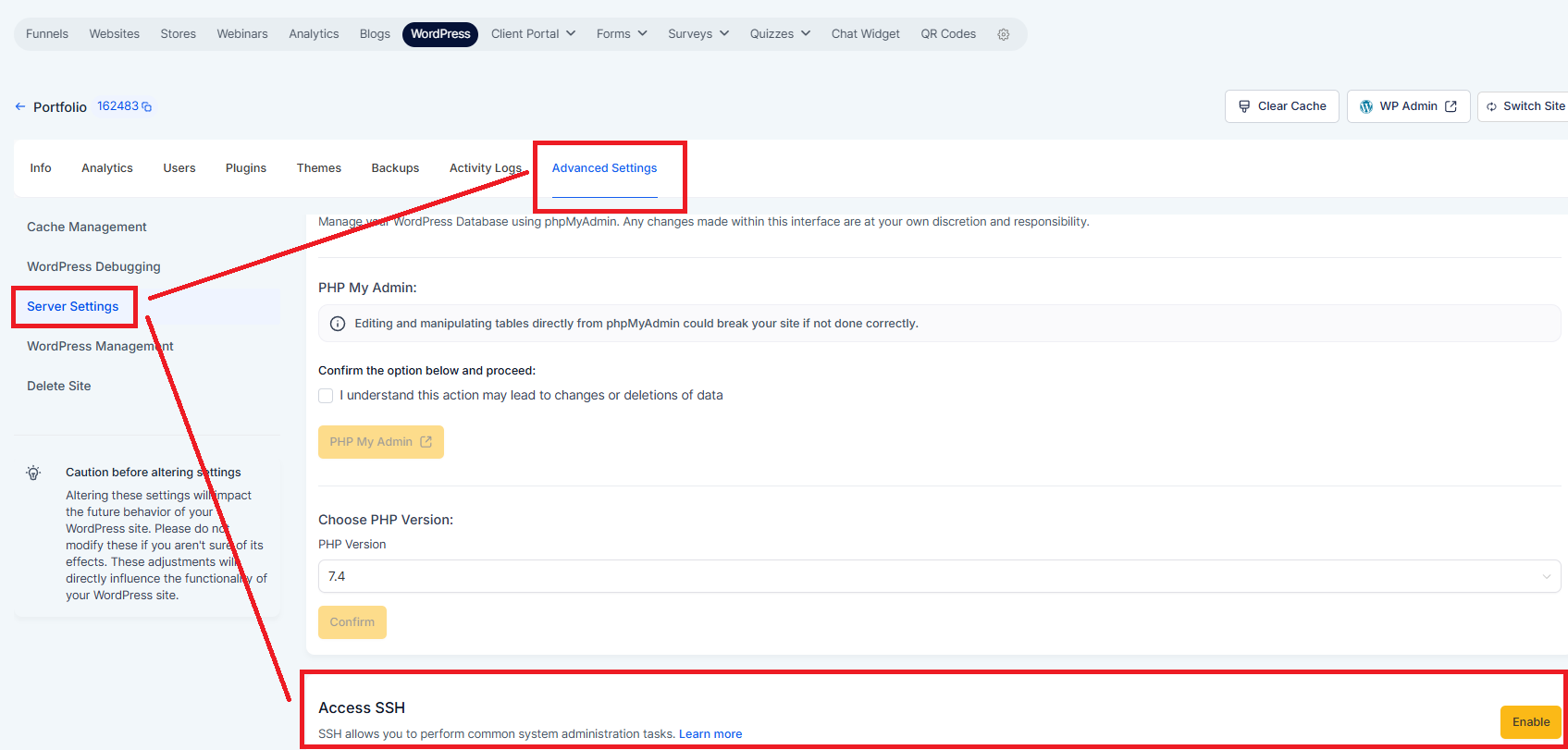Screen dimensions: 1568x750
Task: Open the Funnels section
Action: [47, 34]
